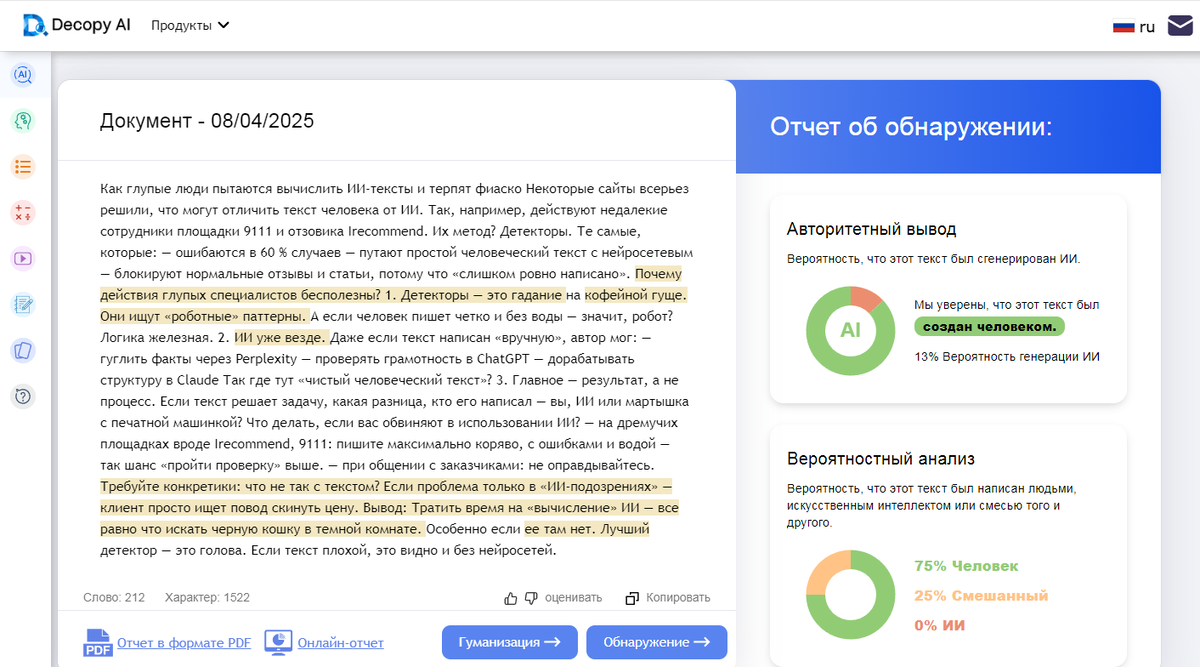Screen dimensions: 1200x667
Task: Click highlighted phrase кофейной гуще
Action: pyautogui.click(x=636, y=295)
